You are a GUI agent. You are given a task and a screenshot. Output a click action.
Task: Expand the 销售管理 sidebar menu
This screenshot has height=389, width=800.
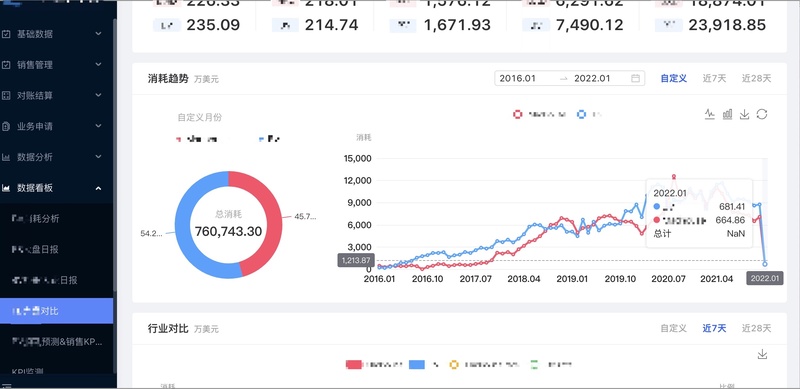click(98, 65)
